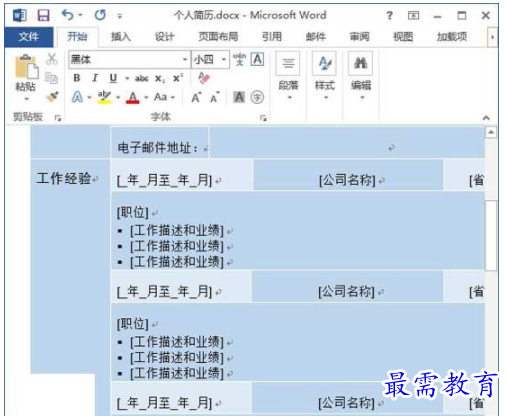The width and height of the screenshot is (506, 416).
Task: Collapse the ribbon with the up chevron
Action: 486,118
